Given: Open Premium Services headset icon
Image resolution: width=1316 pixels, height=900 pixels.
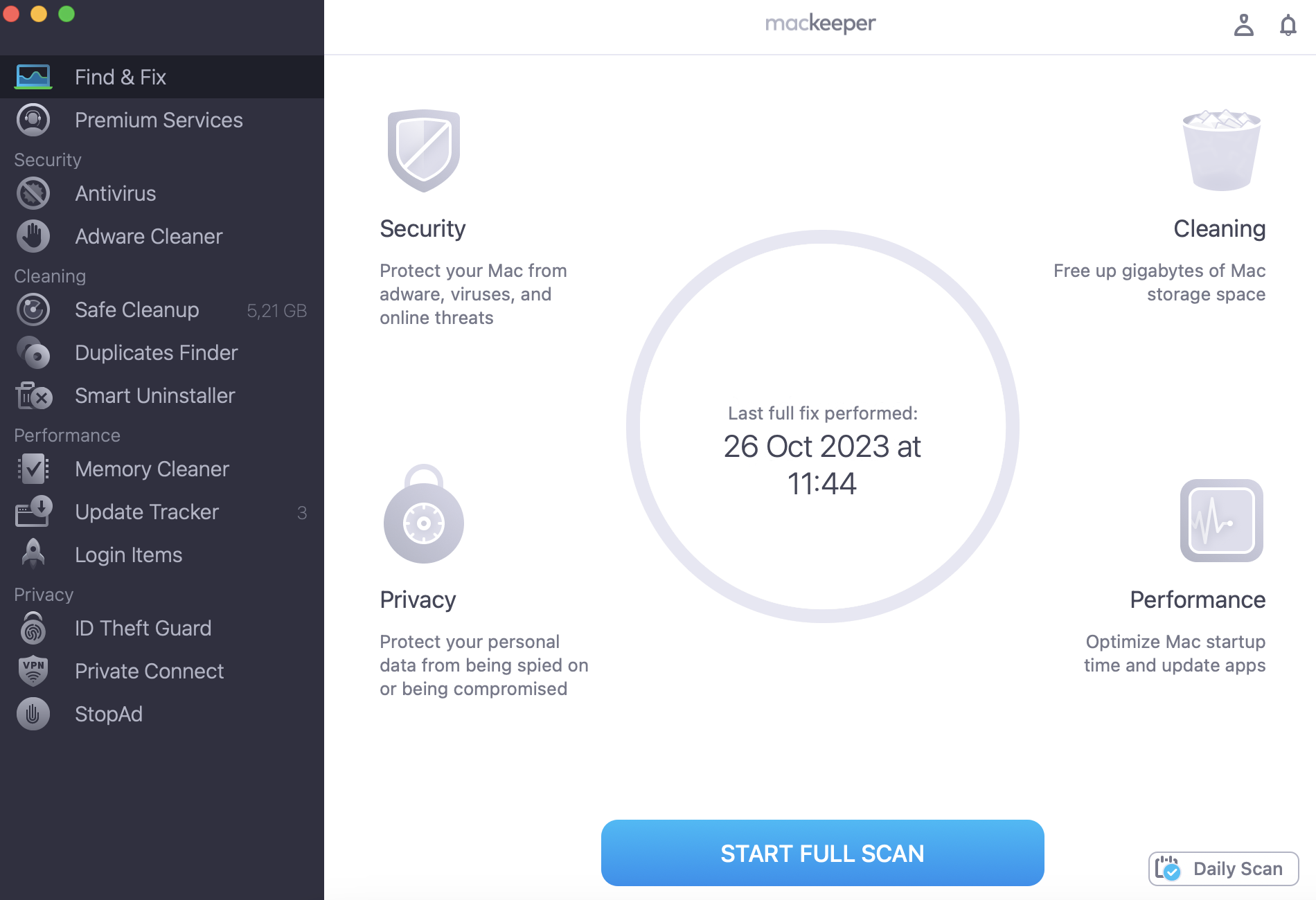Looking at the screenshot, I should (32, 119).
